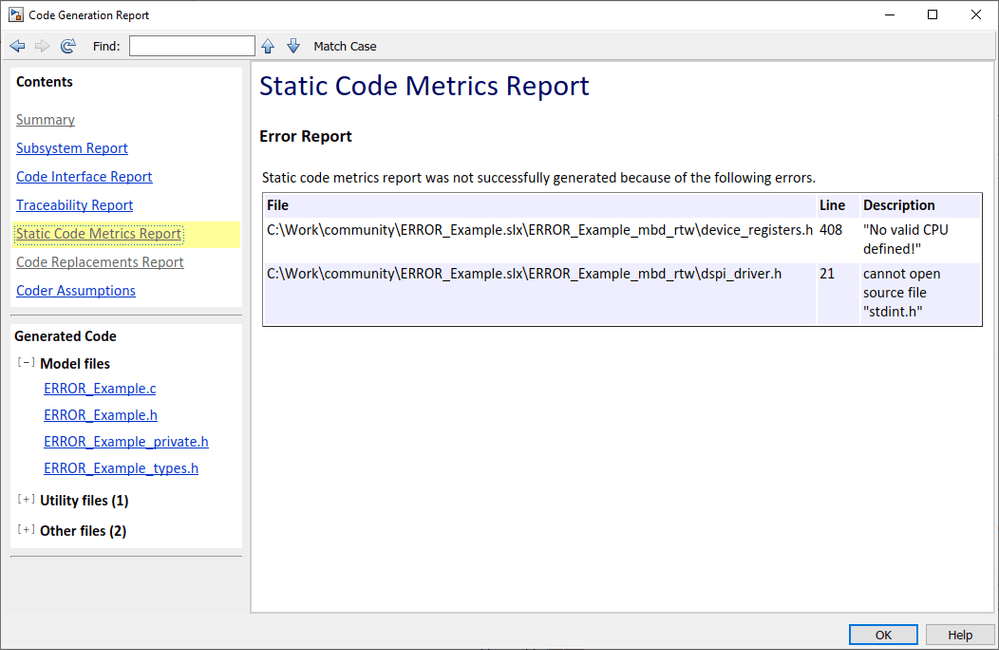Screen dimensions: 999x650
Task: Click the find previous up arrow
Action: 267,45
